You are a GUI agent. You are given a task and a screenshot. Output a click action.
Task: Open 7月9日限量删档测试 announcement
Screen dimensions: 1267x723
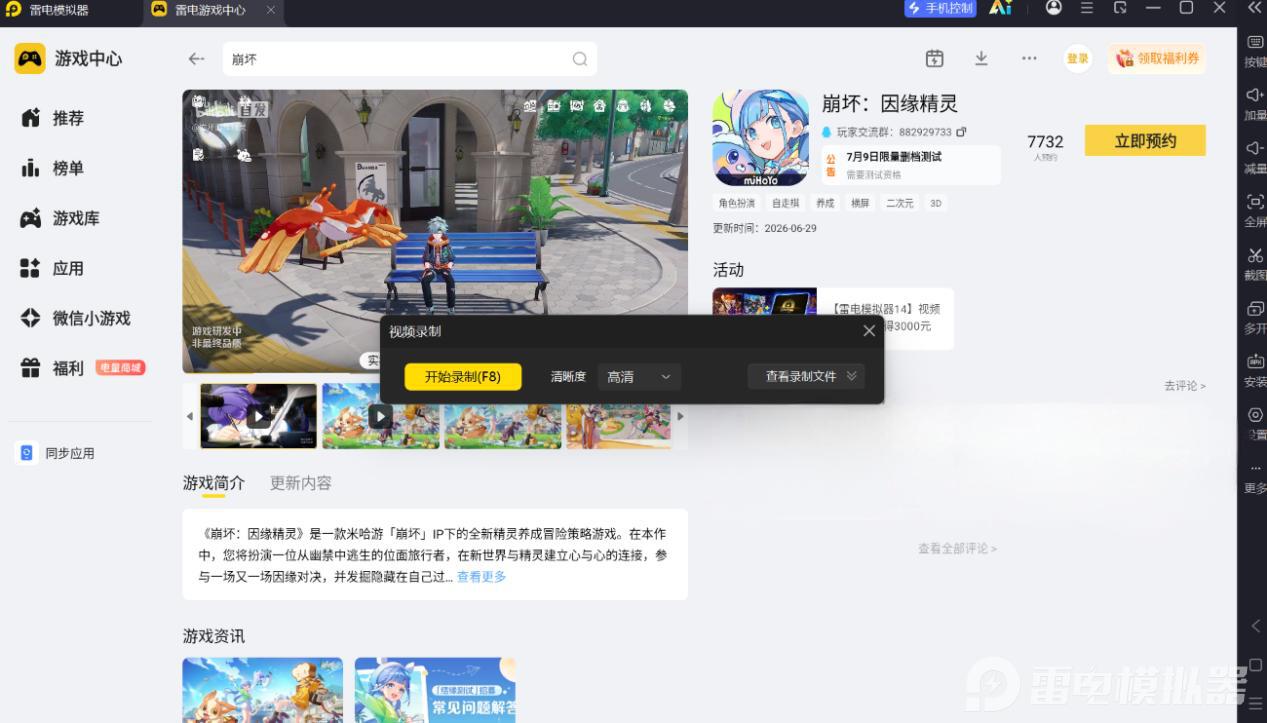coord(910,165)
